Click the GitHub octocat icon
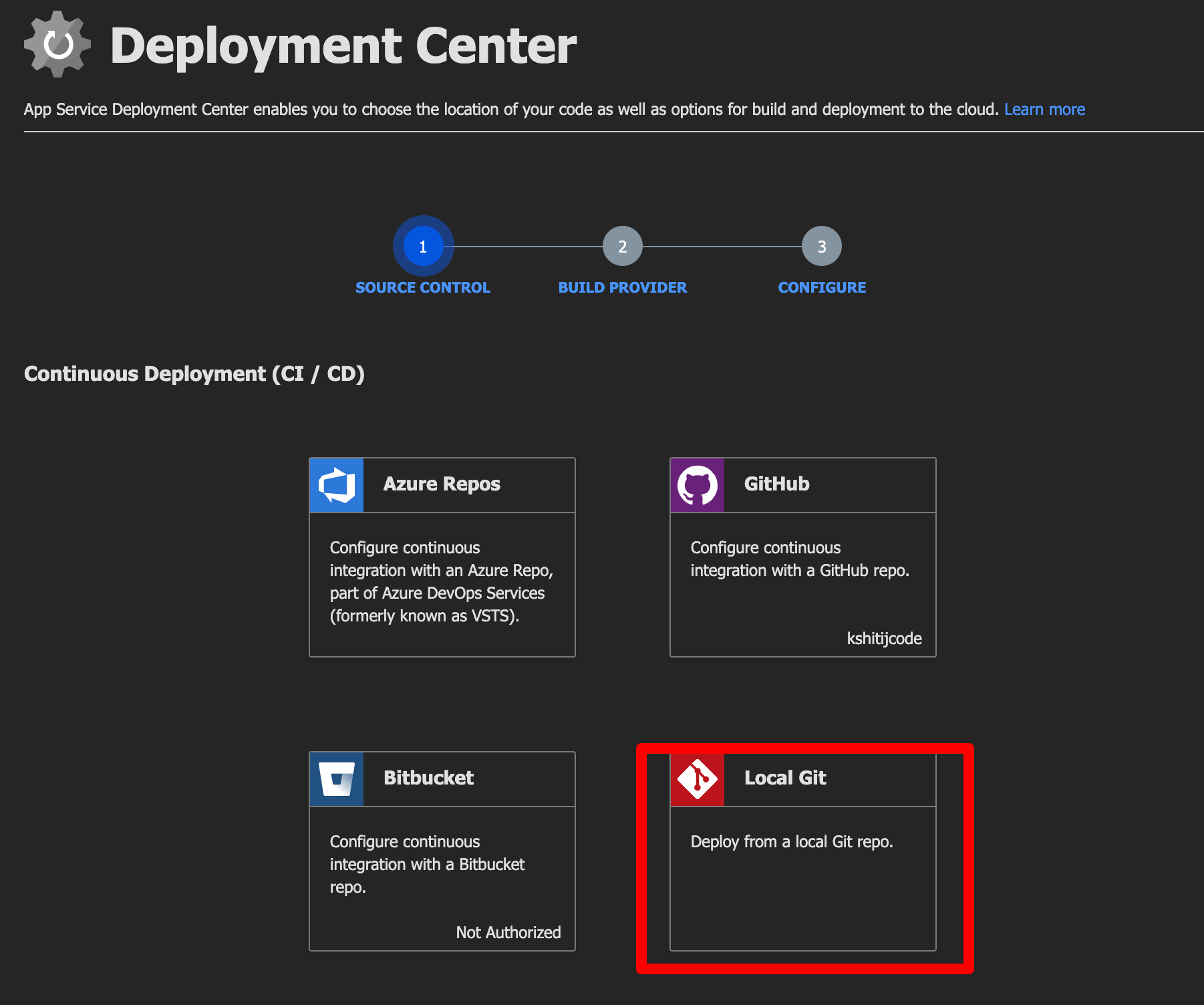Image resolution: width=1204 pixels, height=1005 pixels. [698, 485]
